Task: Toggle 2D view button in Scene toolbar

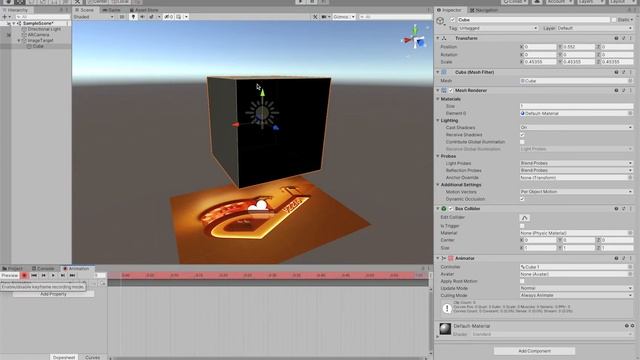Action: [x=122, y=17]
